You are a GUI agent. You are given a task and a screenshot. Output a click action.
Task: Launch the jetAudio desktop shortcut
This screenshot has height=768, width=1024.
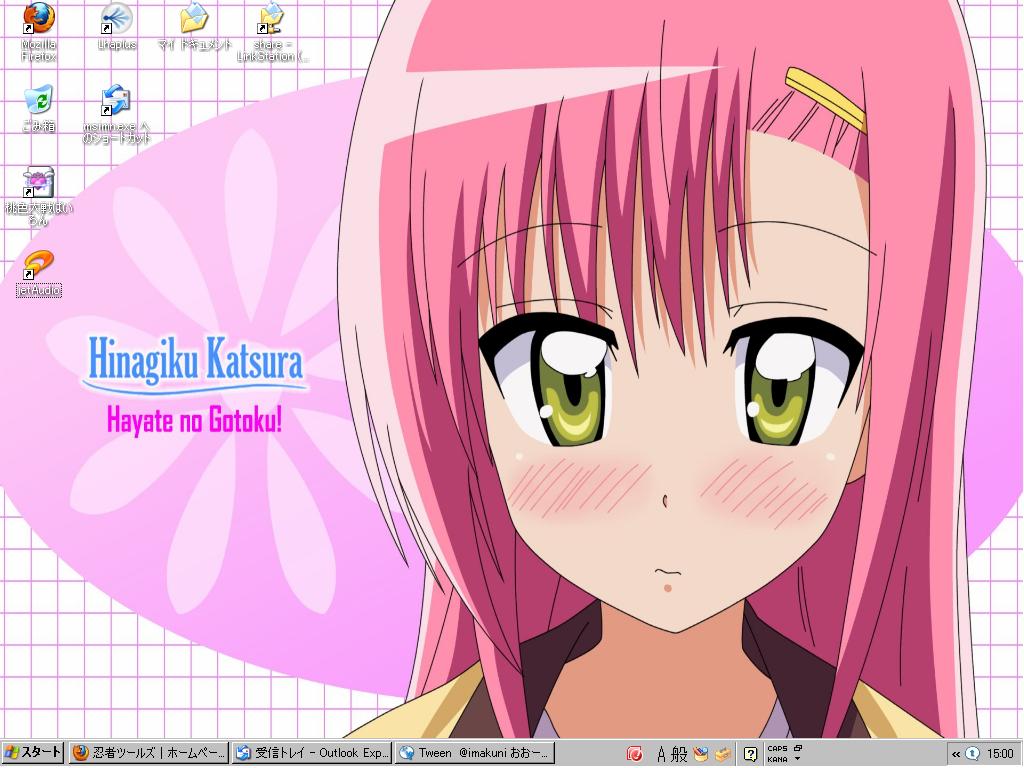point(39,273)
